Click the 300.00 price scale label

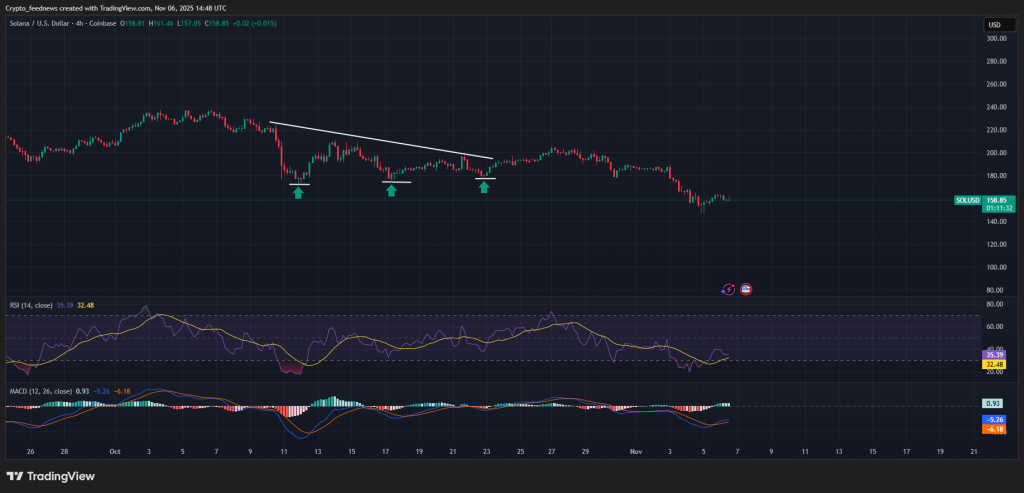click(996, 39)
